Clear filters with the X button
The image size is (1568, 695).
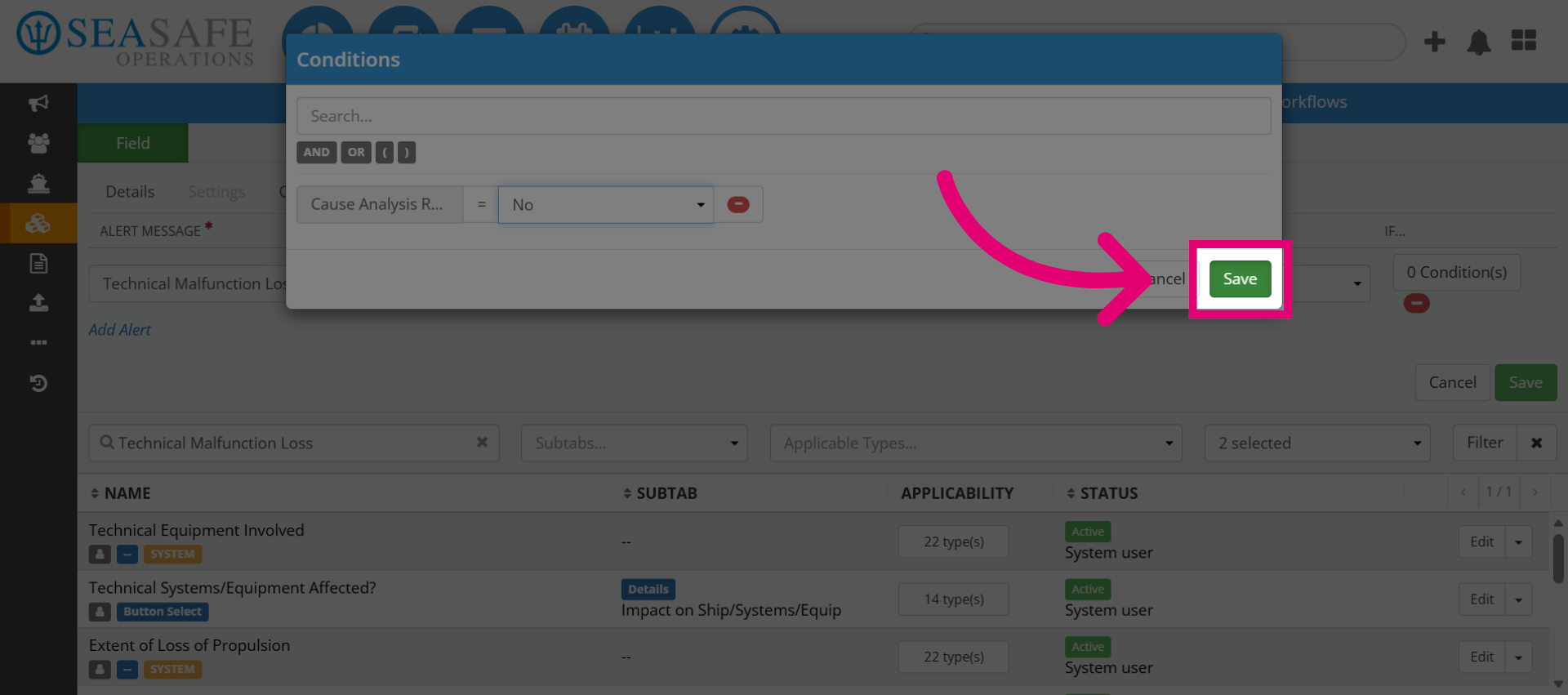[1536, 443]
